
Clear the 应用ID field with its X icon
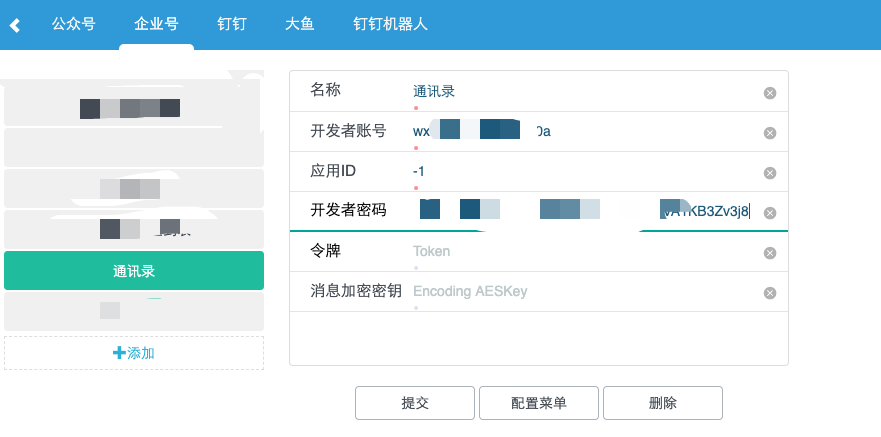tap(770, 173)
